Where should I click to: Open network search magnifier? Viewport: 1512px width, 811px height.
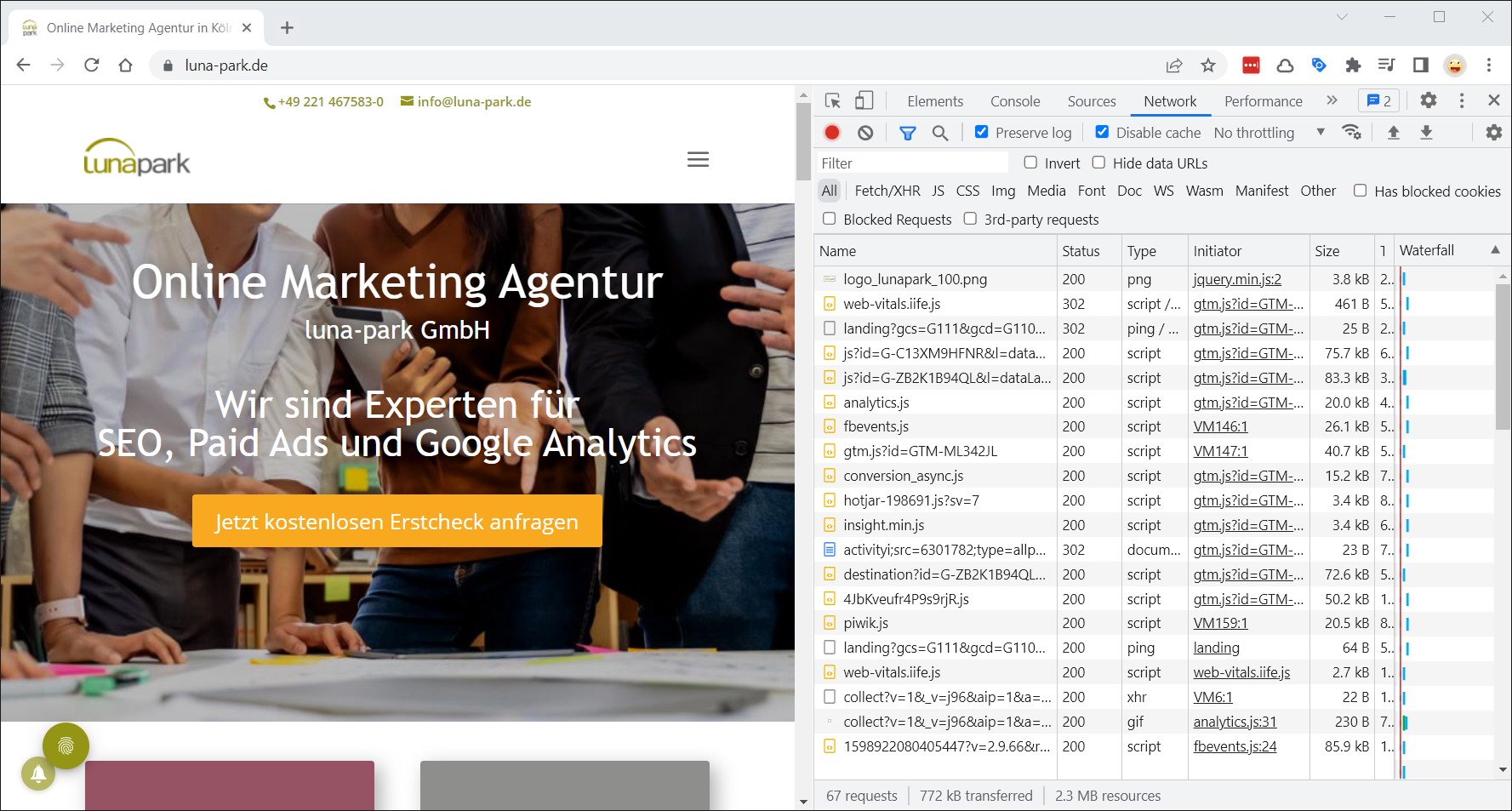click(x=940, y=132)
